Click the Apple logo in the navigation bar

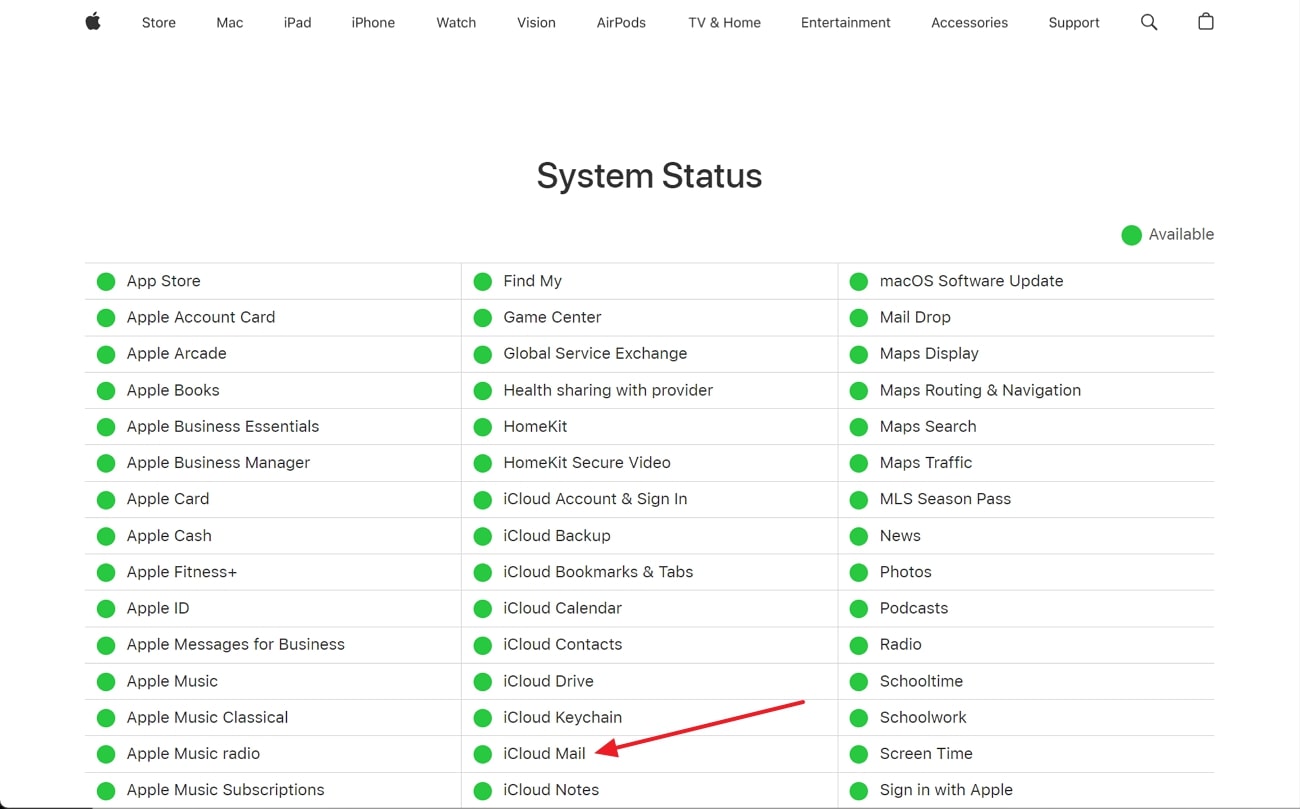(x=92, y=21)
